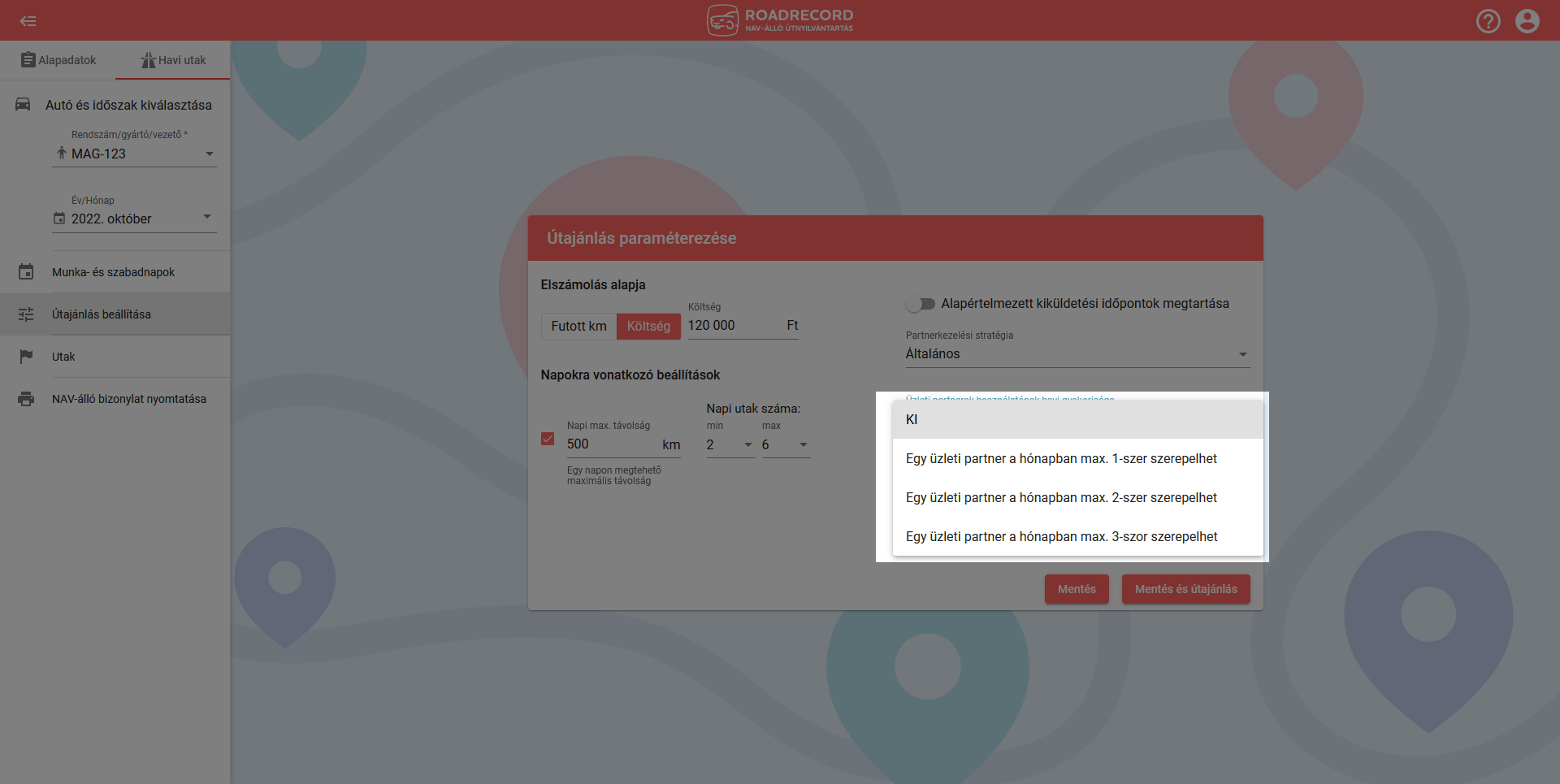Viewport: 1560px width, 784px height.
Task: Expand the MAG-123 vehicle dropdown
Action: [134, 154]
